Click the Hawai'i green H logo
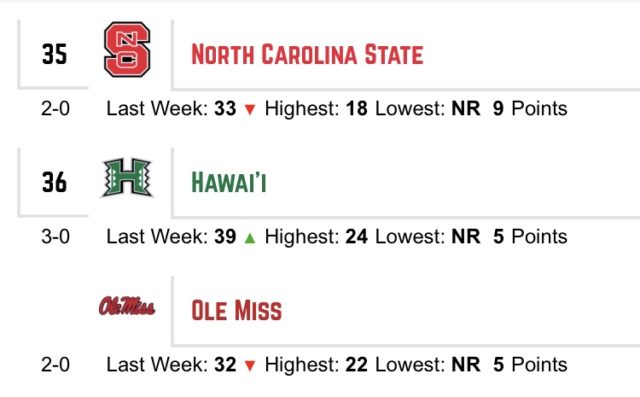The height and width of the screenshot is (397, 640). point(127,177)
